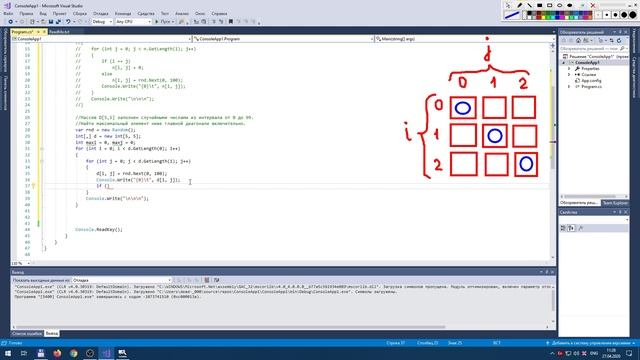
Task: Pick the yellow color swatch
Action: click(x=543, y=17)
